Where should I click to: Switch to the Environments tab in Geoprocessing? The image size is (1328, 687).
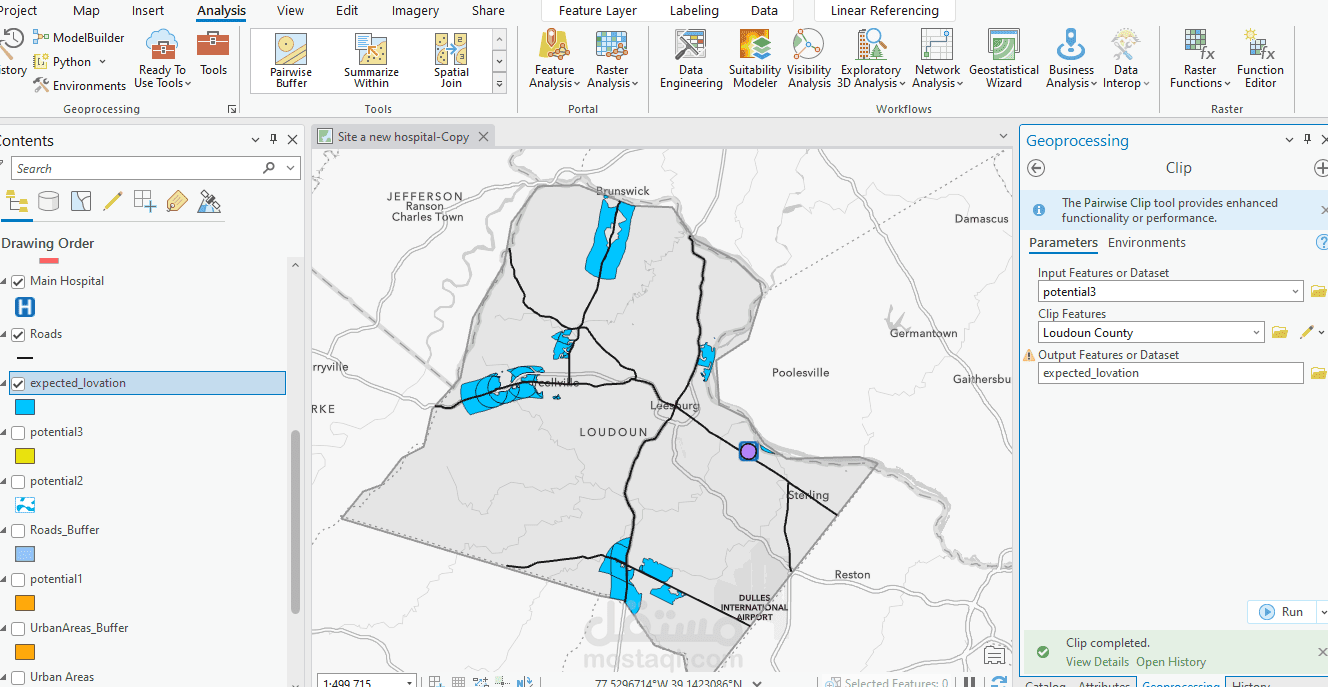(x=1146, y=243)
